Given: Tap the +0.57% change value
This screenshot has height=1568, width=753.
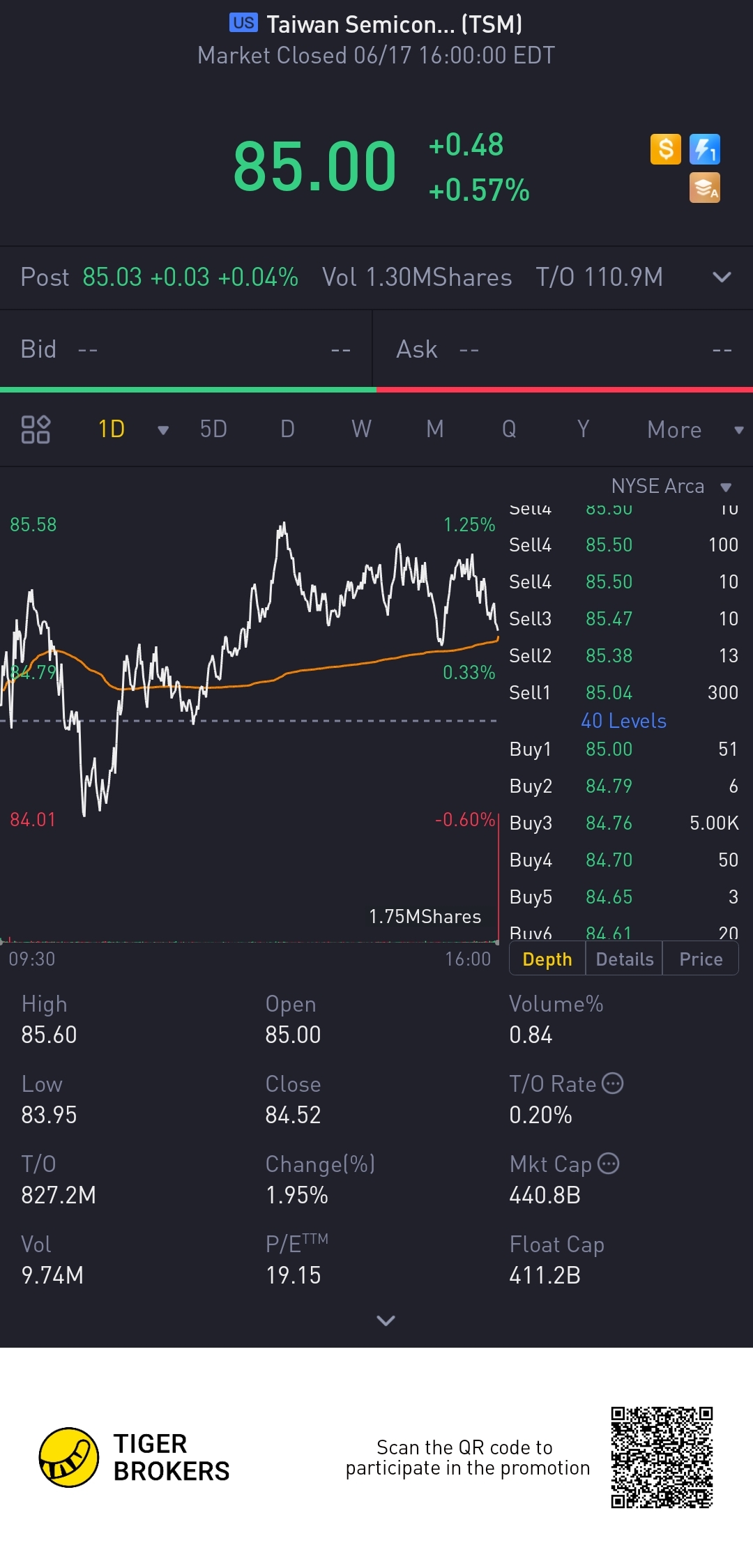Looking at the screenshot, I should (479, 190).
